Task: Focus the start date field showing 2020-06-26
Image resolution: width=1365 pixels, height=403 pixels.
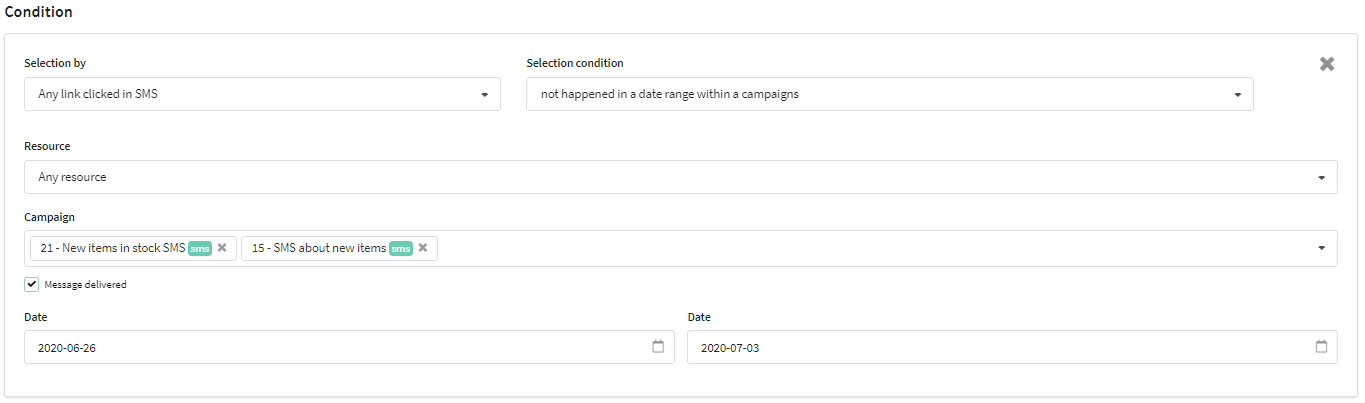Action: pyautogui.click(x=349, y=347)
